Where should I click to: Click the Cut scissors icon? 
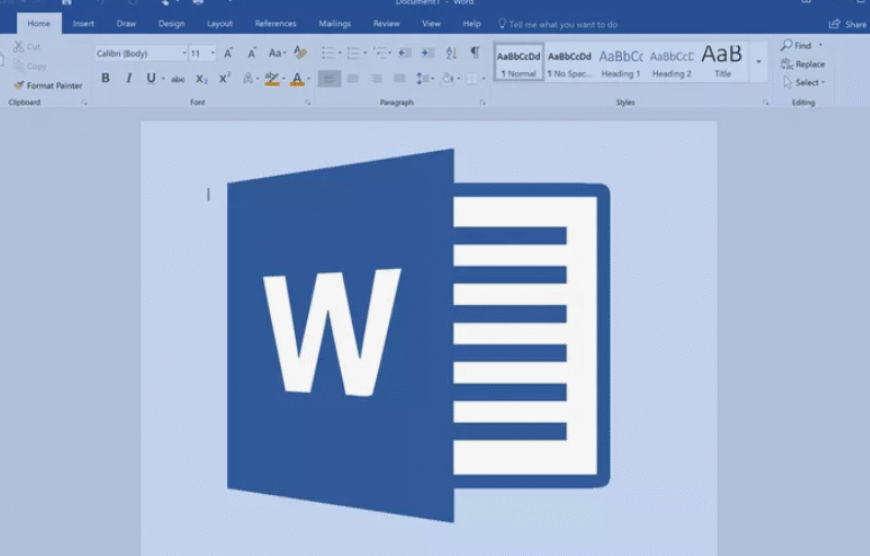pyautogui.click(x=19, y=47)
